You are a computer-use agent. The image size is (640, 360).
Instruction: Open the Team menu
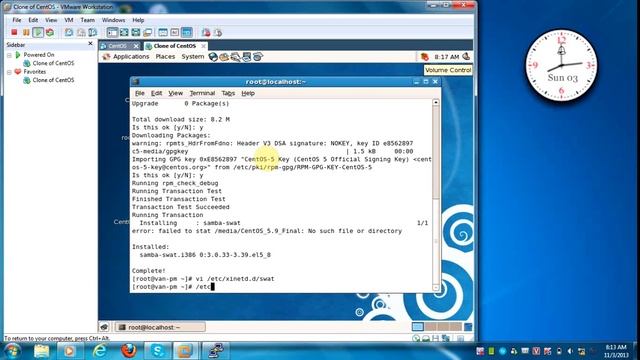coord(87,20)
